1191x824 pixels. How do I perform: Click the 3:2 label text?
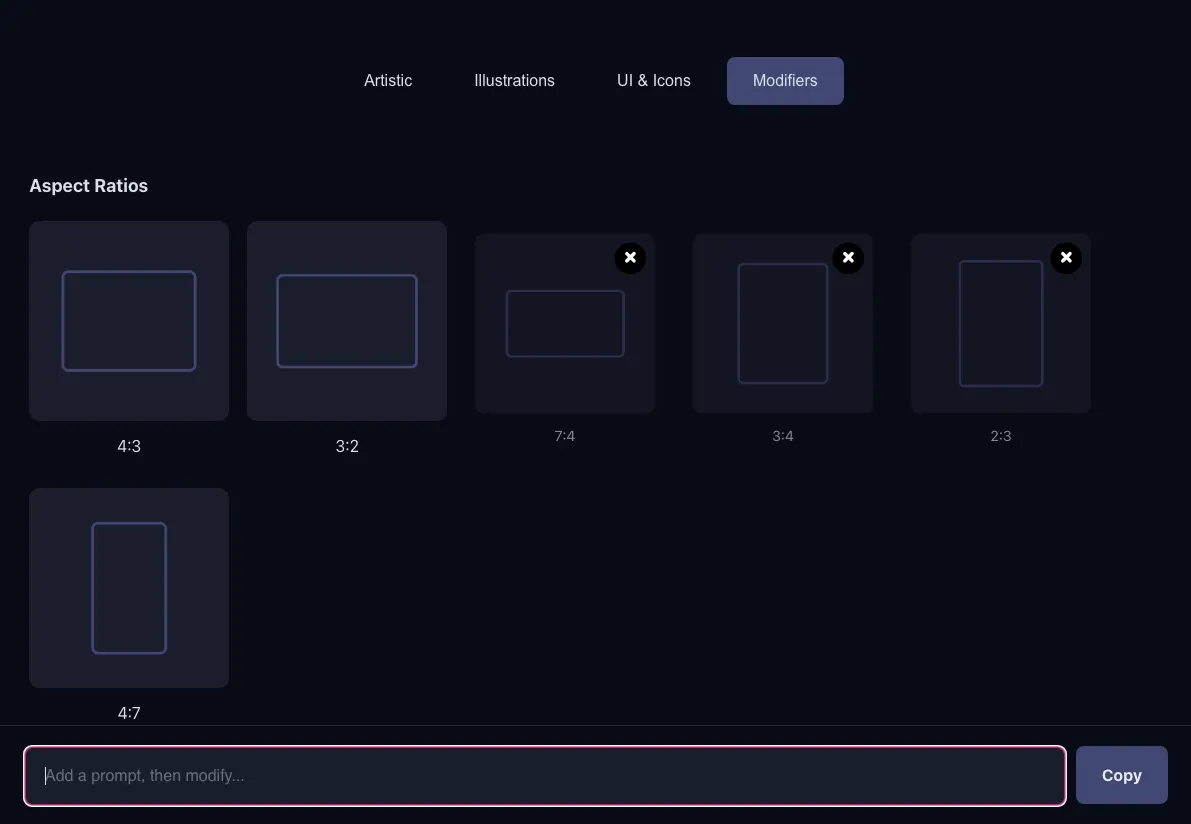[x=347, y=446]
